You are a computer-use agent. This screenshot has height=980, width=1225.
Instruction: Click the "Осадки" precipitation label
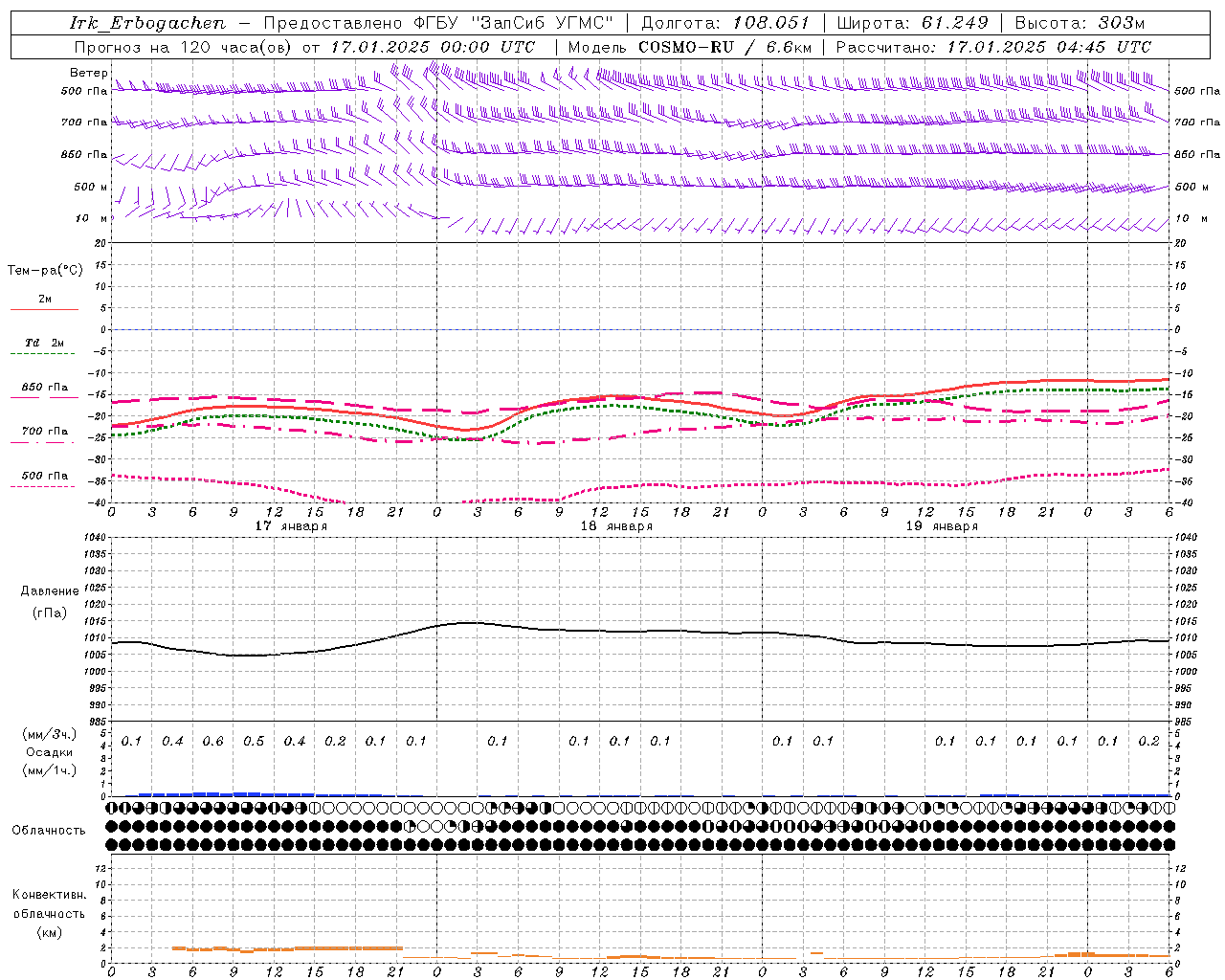[x=50, y=752]
